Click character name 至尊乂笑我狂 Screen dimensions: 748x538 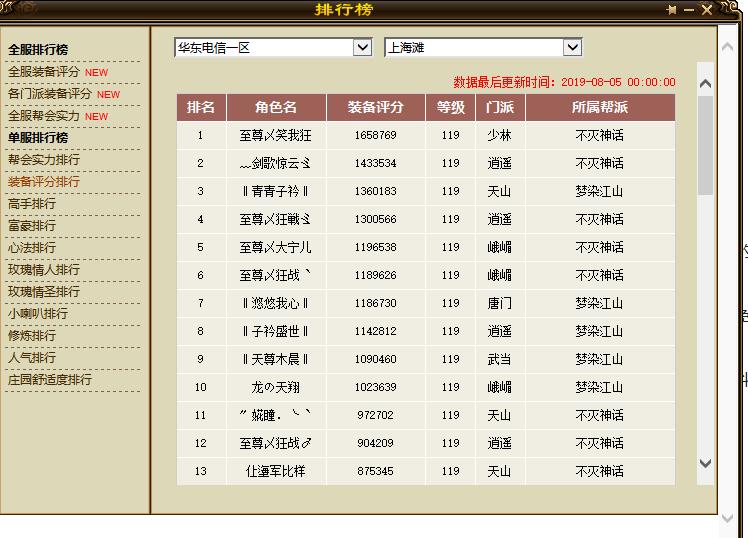[x=275, y=135]
